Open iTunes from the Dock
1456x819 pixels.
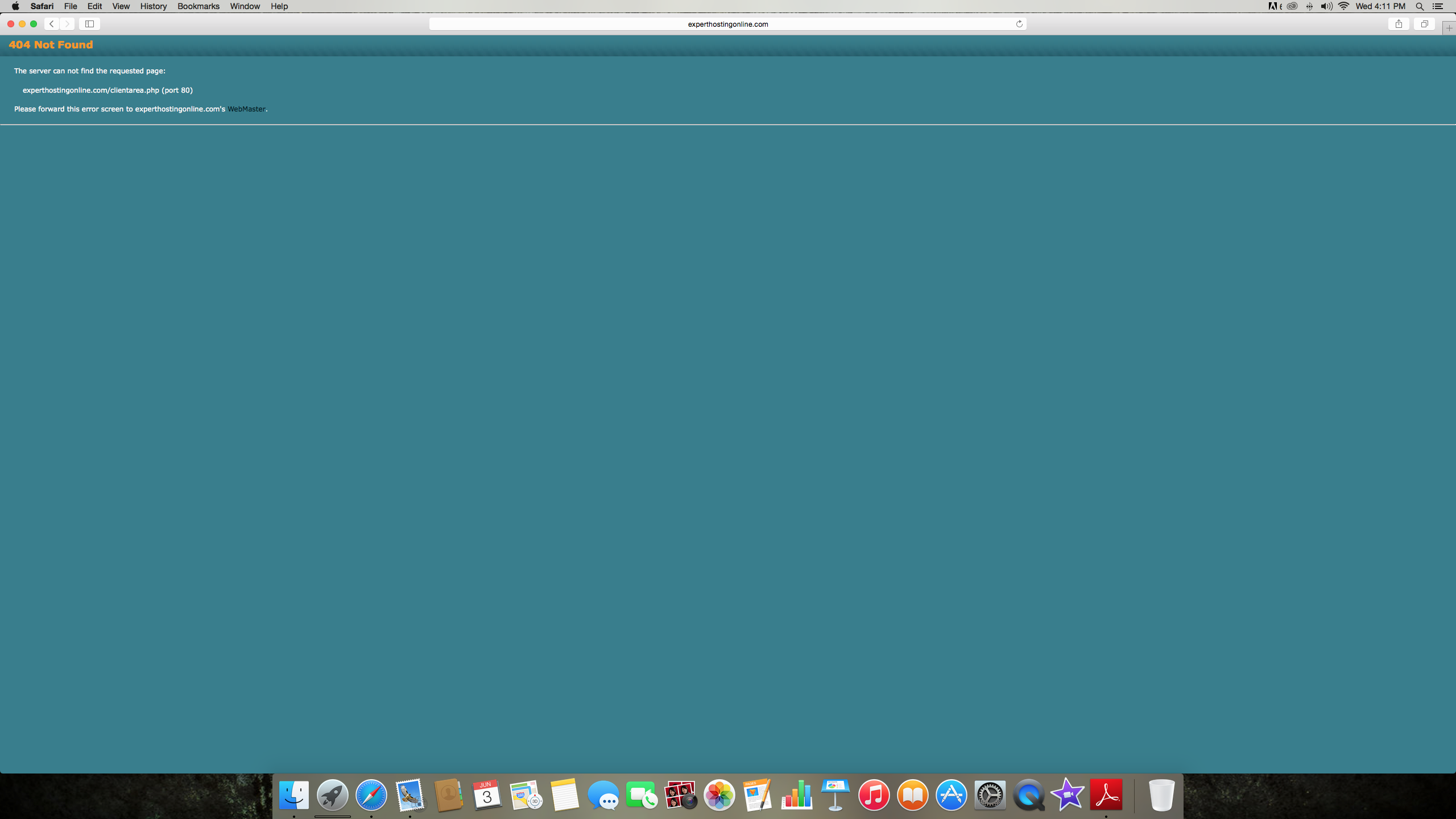[x=874, y=795]
